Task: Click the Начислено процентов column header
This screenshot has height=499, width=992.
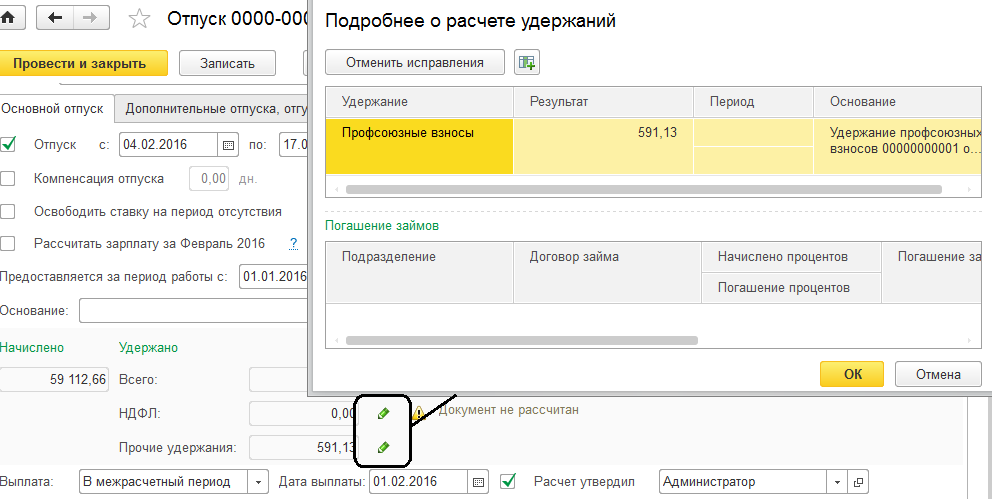Action: pos(791,257)
